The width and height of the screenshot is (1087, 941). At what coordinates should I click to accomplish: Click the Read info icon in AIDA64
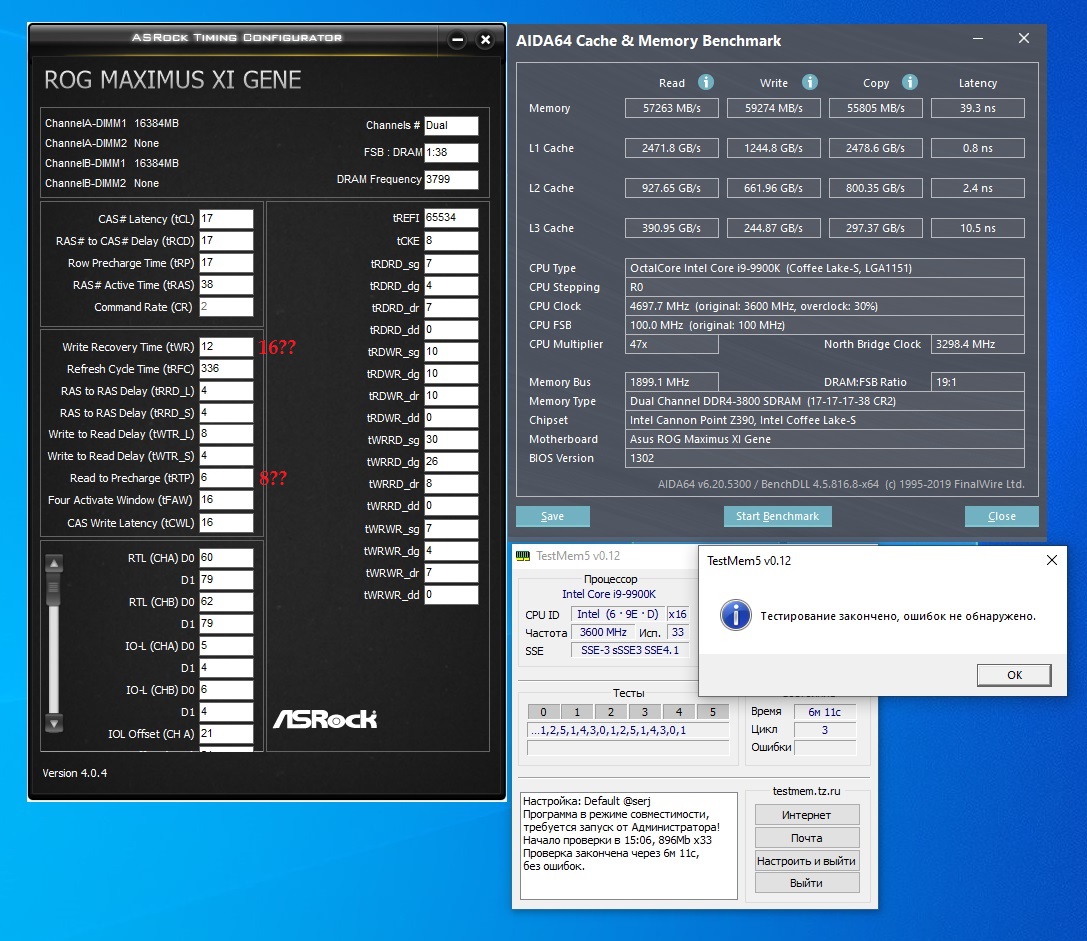[706, 83]
